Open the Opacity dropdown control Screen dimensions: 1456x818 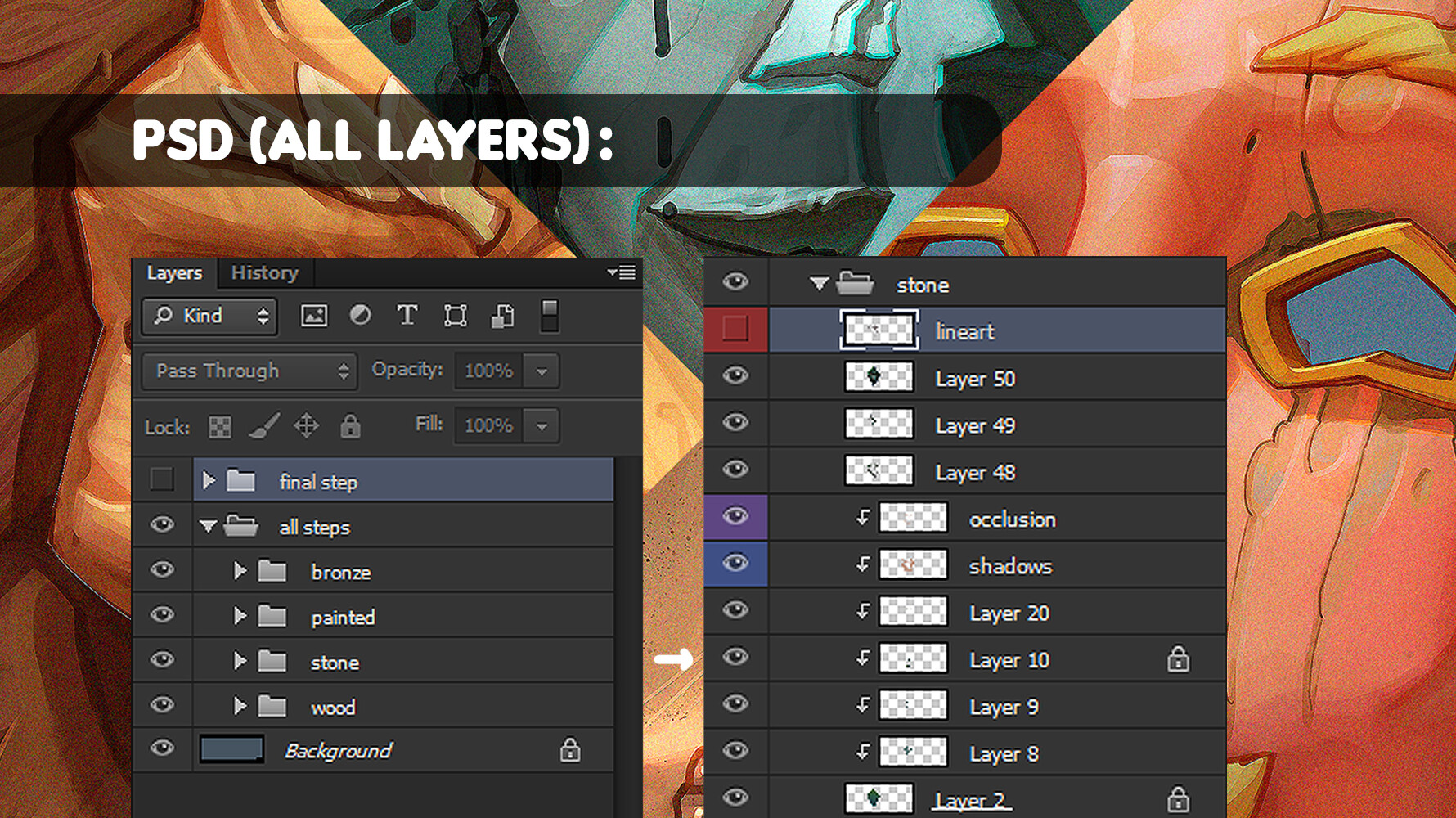tap(542, 371)
